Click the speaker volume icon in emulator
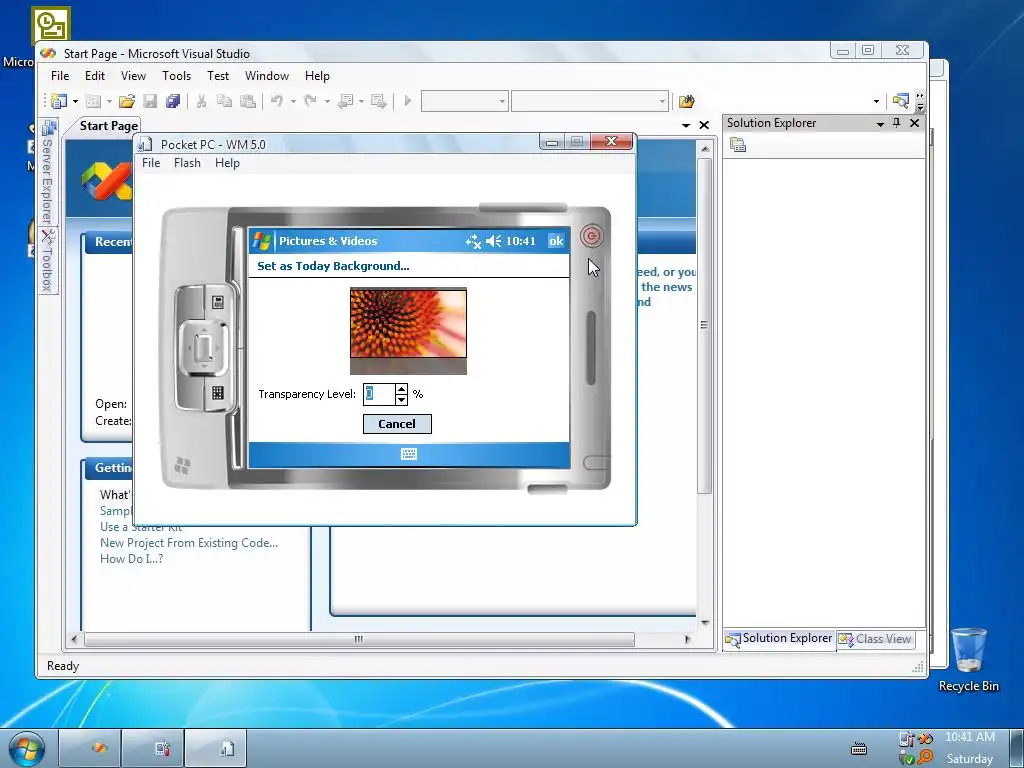The width and height of the screenshot is (1024, 768). (x=494, y=242)
